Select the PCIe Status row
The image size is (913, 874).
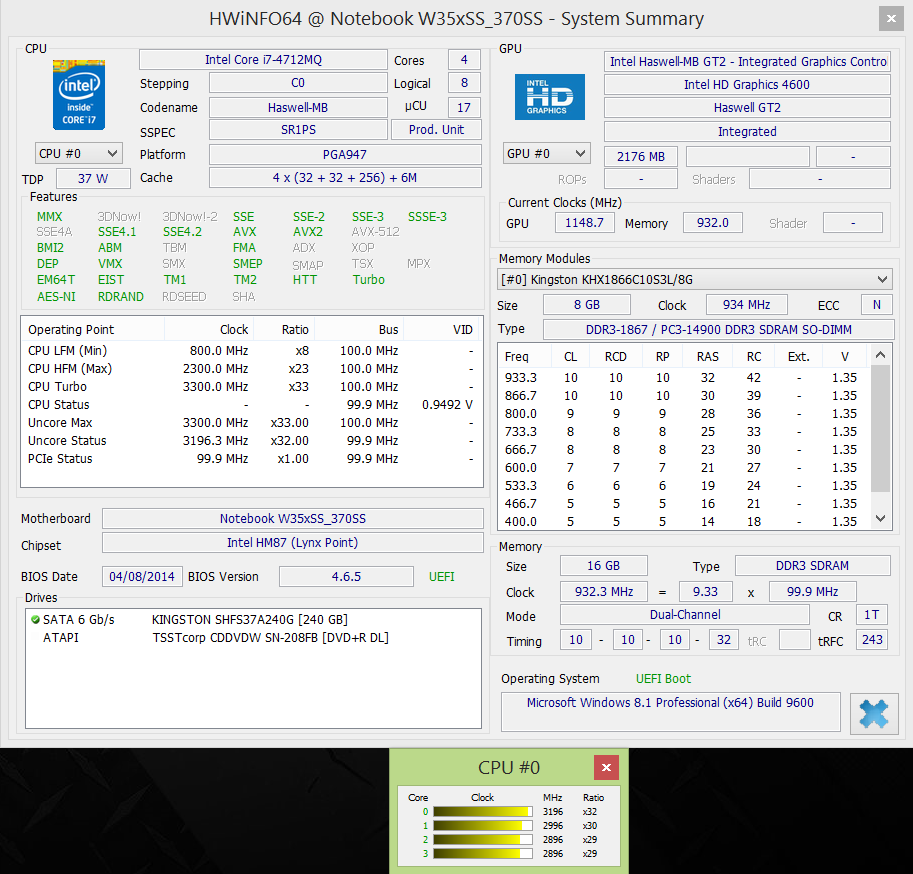pos(252,459)
